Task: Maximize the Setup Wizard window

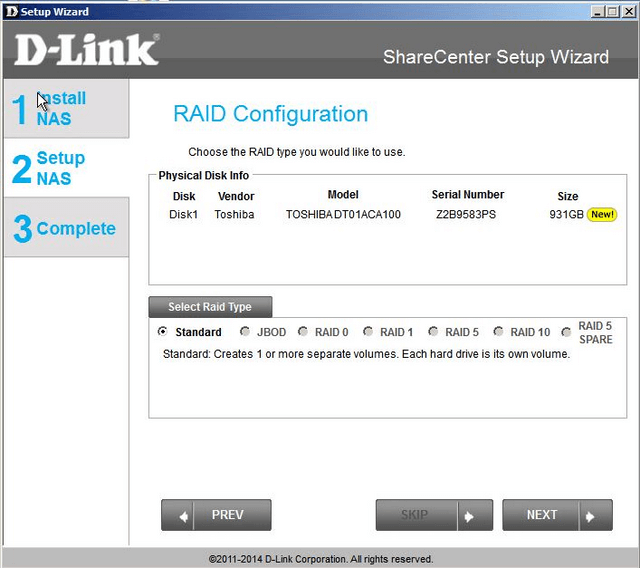Action: click(612, 11)
